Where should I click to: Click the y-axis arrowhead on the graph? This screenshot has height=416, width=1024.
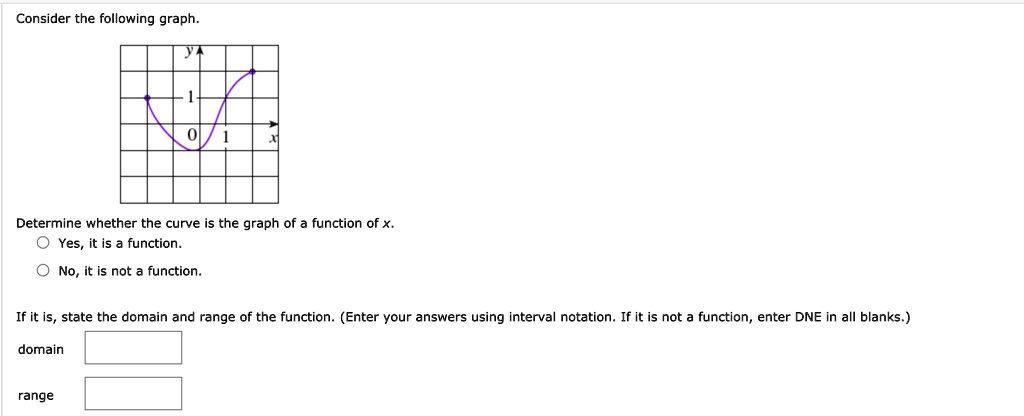tap(200, 52)
